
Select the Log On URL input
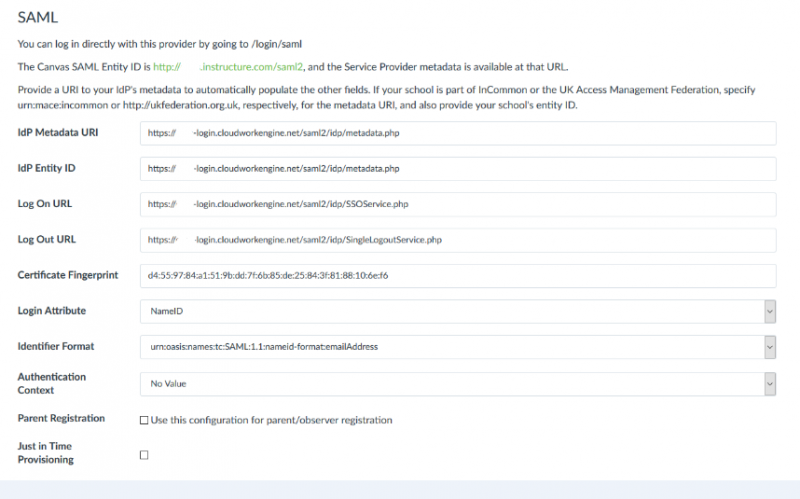click(457, 204)
